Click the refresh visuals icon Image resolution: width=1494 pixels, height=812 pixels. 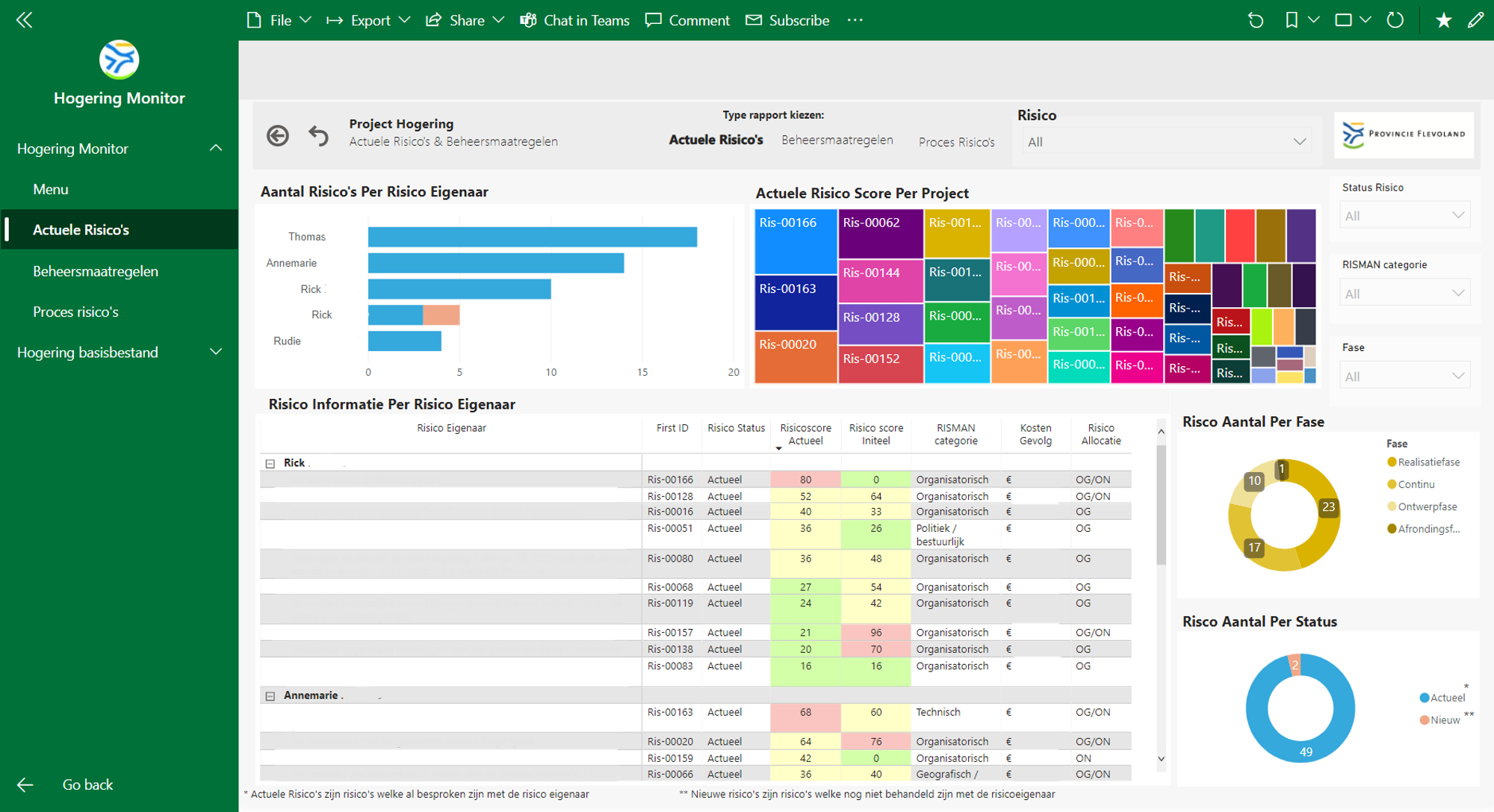pyautogui.click(x=1395, y=20)
